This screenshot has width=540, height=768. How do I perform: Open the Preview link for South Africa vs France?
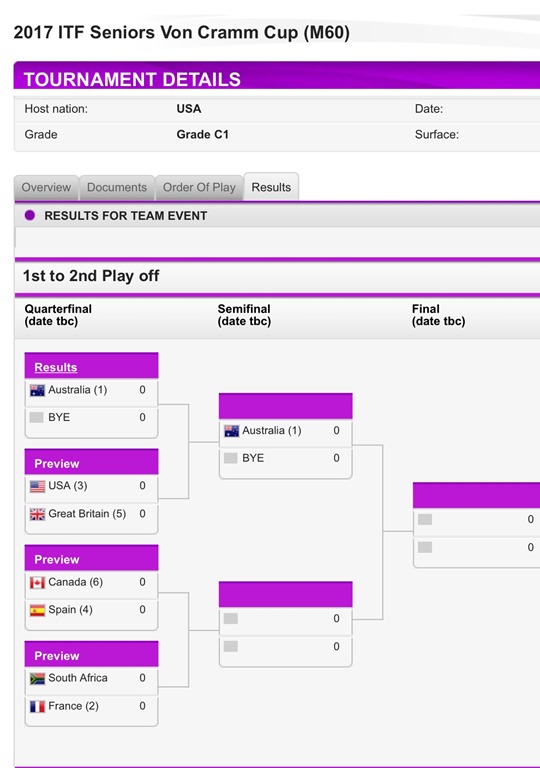pyautogui.click(x=56, y=656)
